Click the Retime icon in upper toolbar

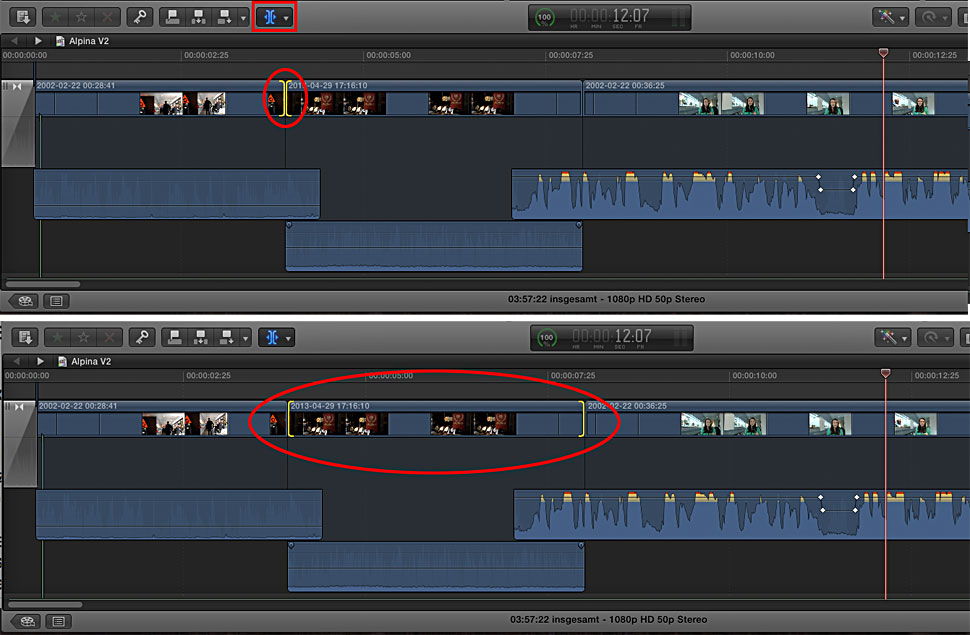[929, 17]
